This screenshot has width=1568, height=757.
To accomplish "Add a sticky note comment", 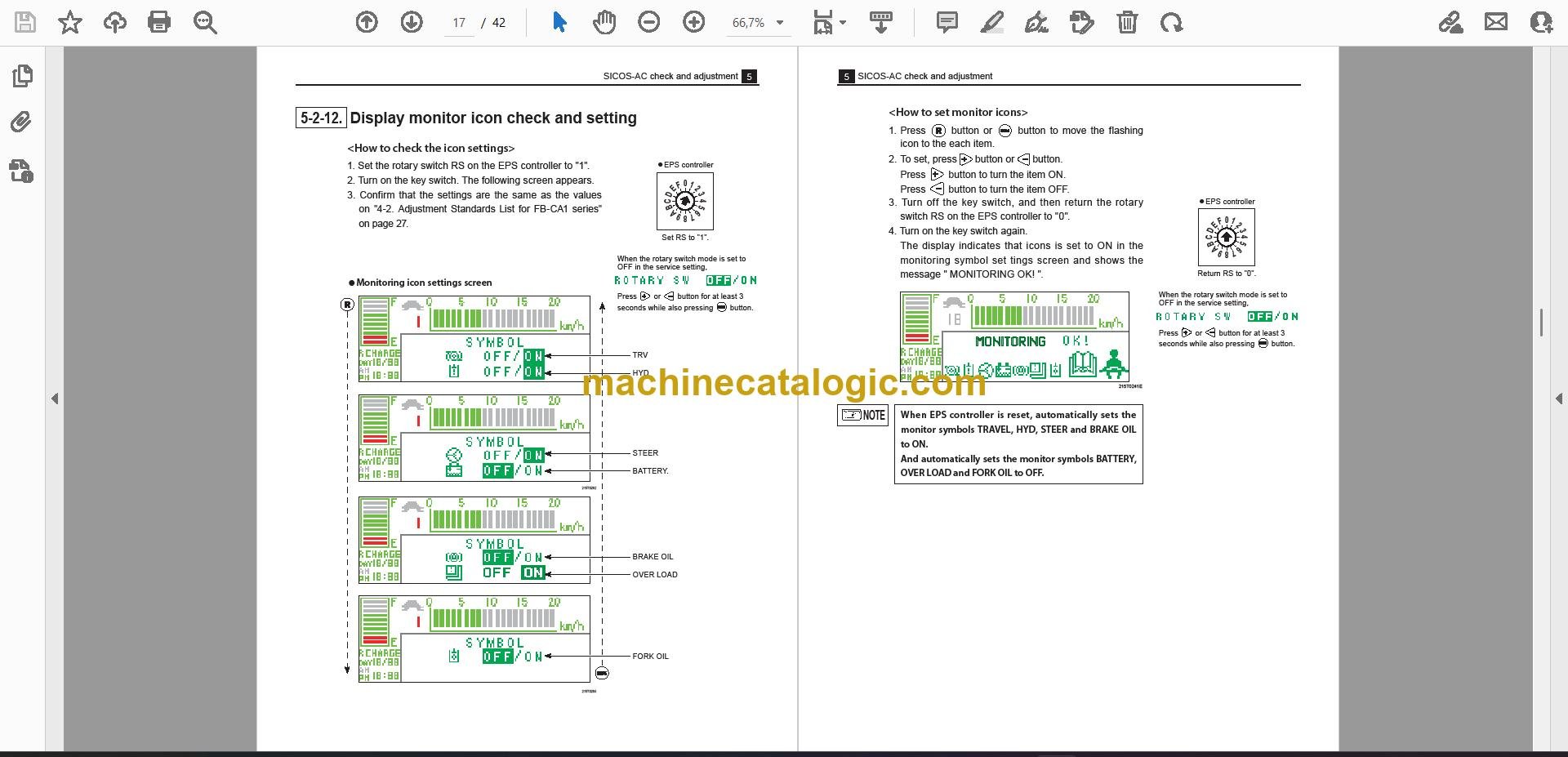I will tap(947, 22).
